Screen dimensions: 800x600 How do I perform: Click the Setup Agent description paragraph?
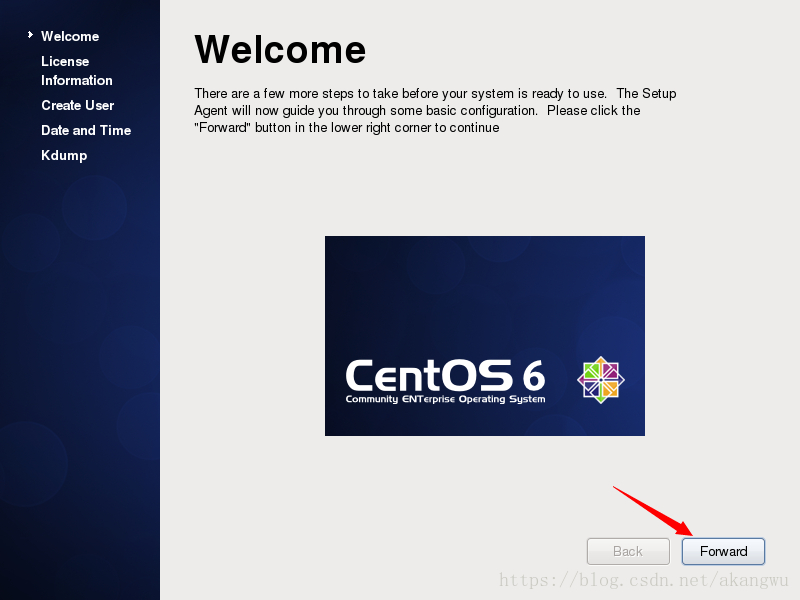pos(435,110)
